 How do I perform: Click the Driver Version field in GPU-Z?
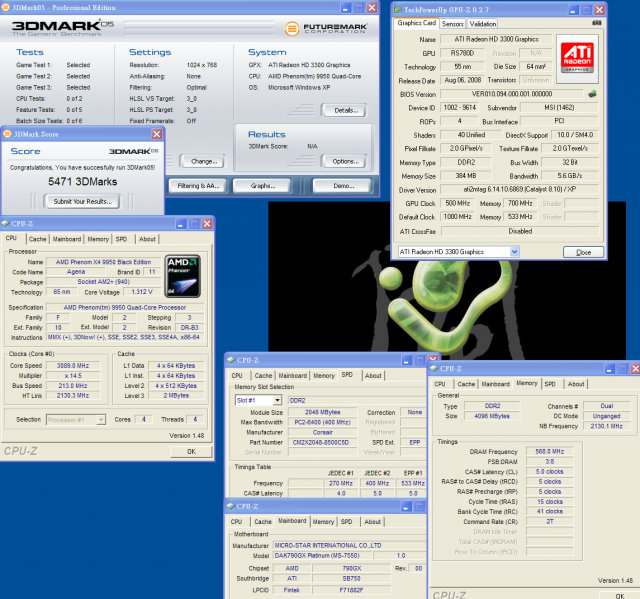(x=520, y=189)
